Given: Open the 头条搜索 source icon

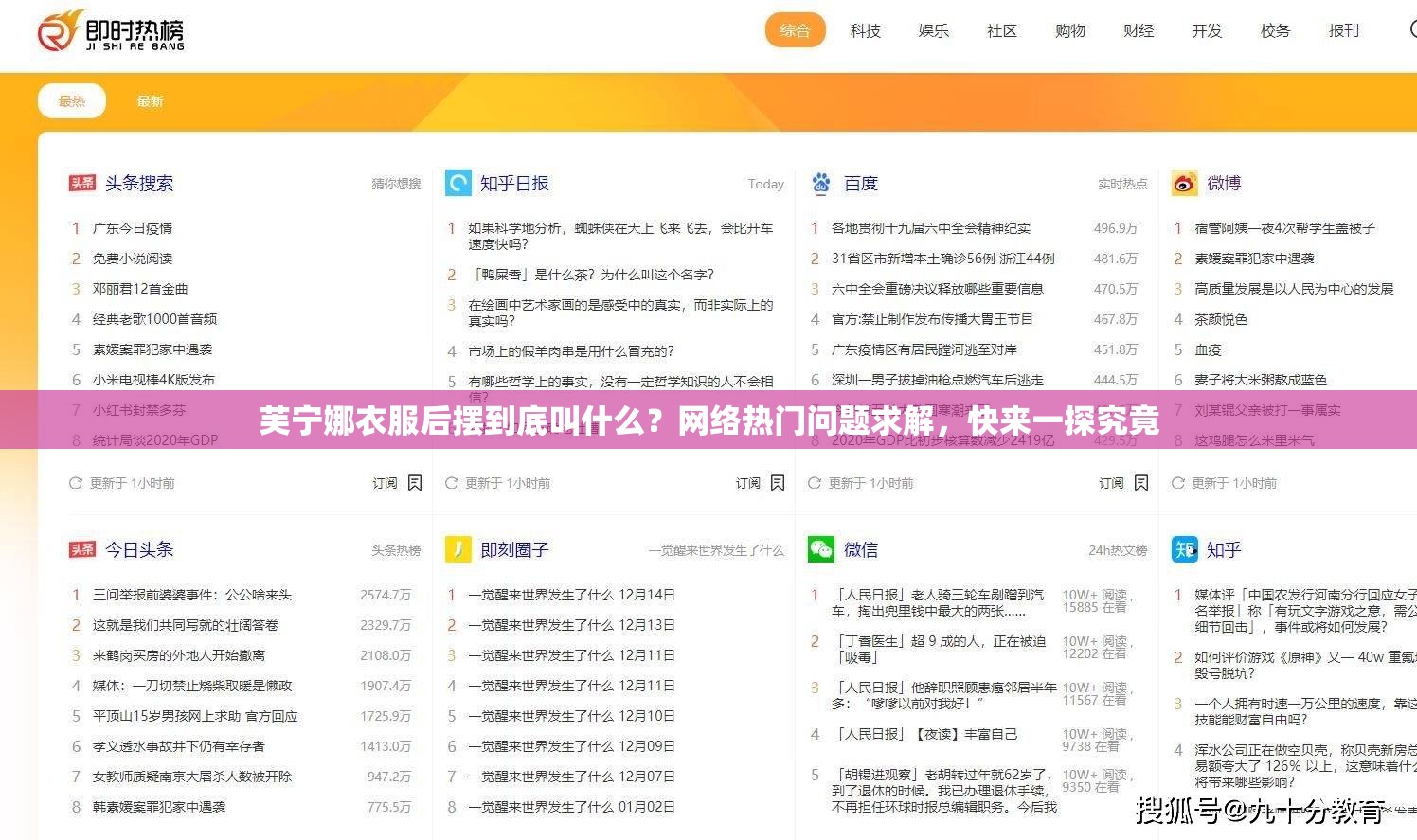Looking at the screenshot, I should coord(82,183).
